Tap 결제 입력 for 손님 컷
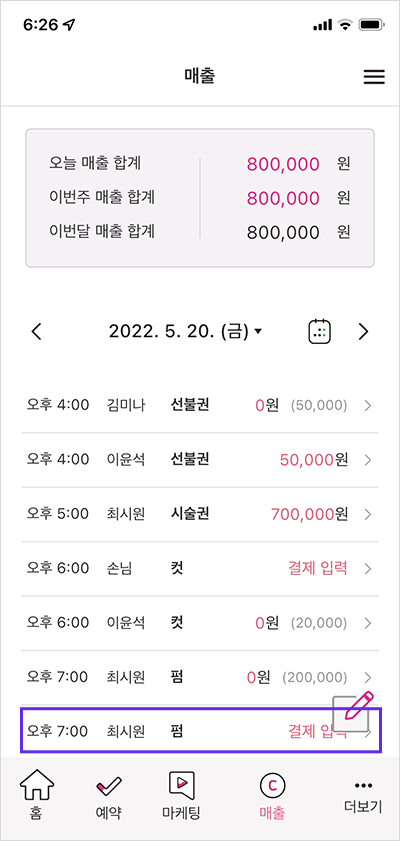The height and width of the screenshot is (841, 400). [x=317, y=569]
